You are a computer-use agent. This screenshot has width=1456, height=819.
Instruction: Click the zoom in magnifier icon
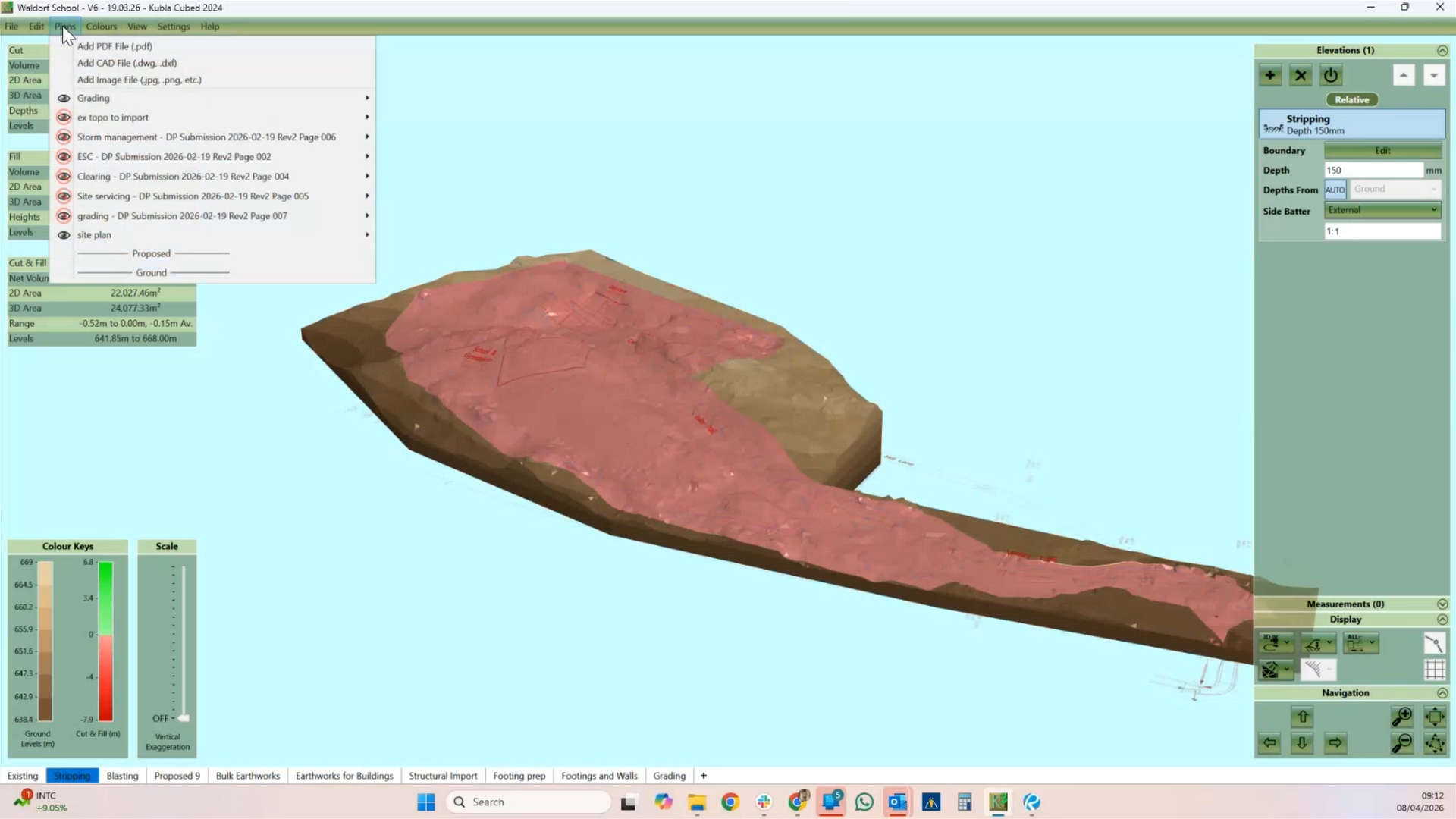pyautogui.click(x=1401, y=717)
